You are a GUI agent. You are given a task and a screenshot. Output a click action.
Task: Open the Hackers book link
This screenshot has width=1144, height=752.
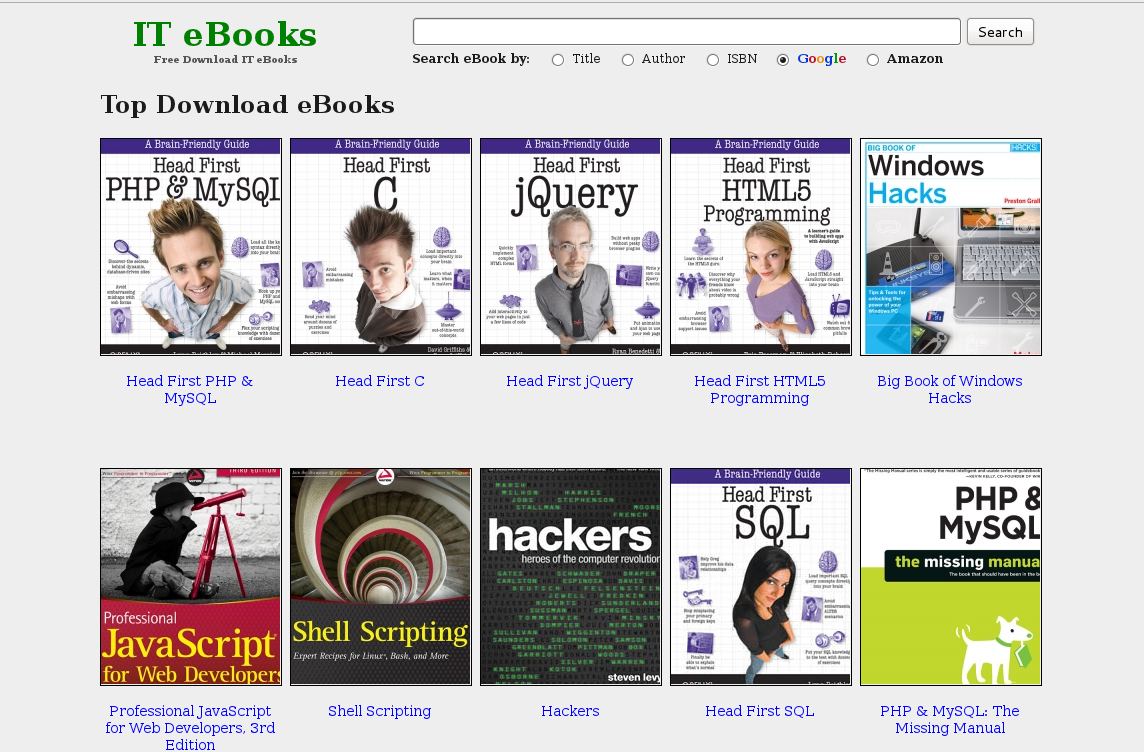570,711
